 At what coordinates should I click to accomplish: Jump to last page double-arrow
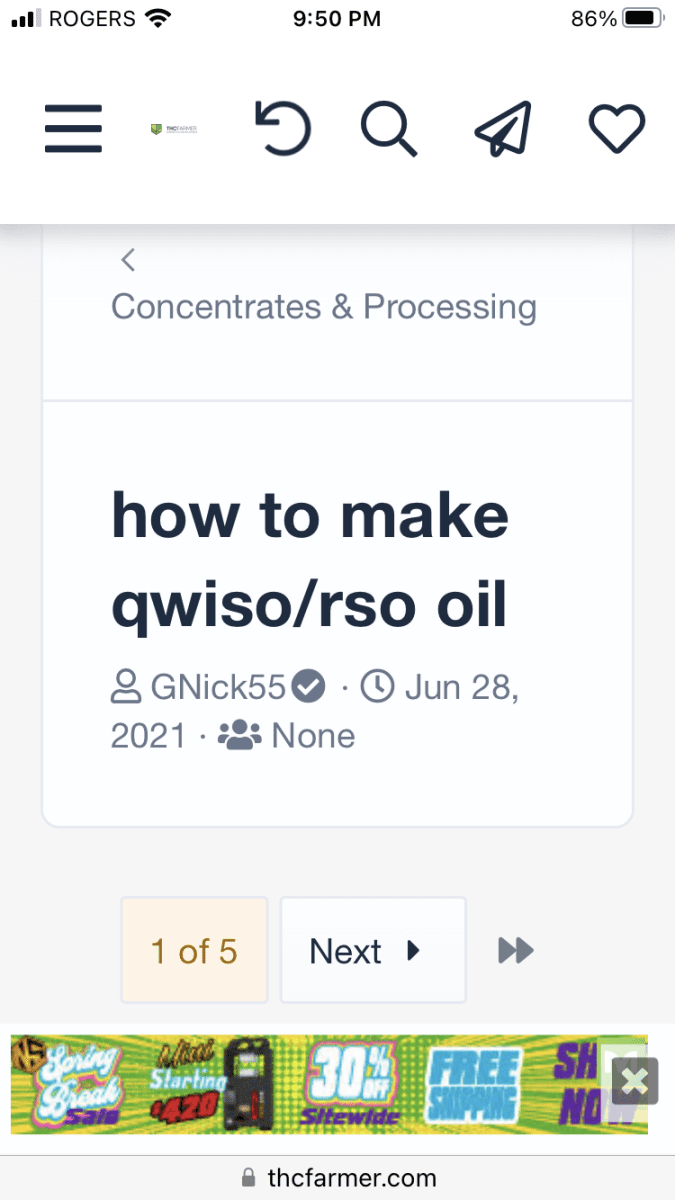tap(516, 950)
